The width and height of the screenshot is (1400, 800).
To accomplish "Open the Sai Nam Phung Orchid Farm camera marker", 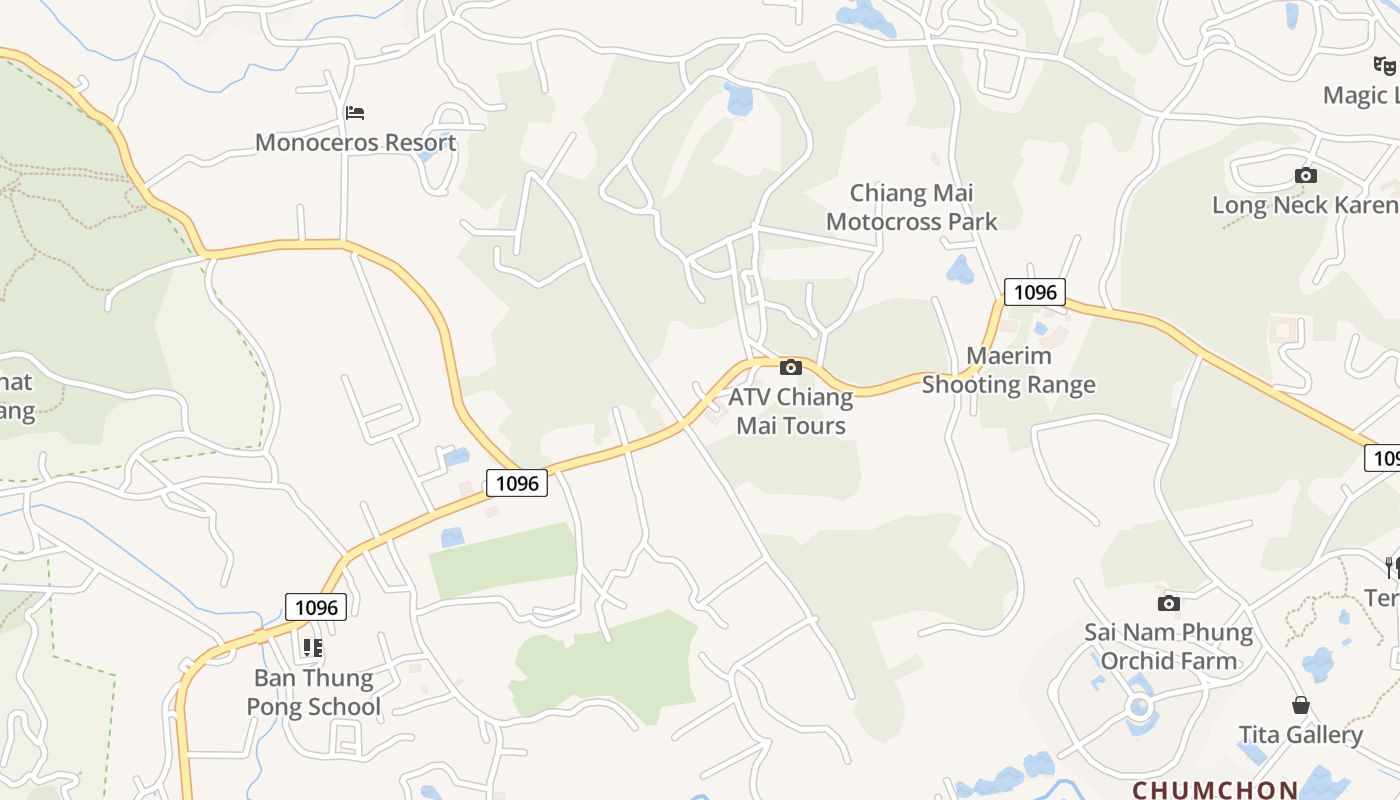I will click(1168, 603).
